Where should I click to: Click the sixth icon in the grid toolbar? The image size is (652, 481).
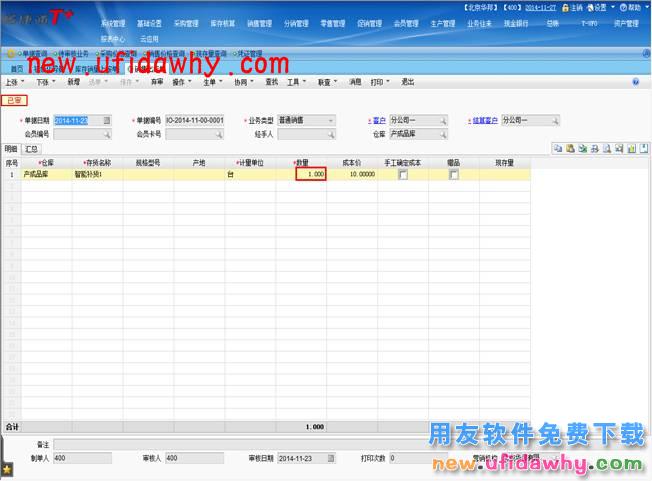619,148
